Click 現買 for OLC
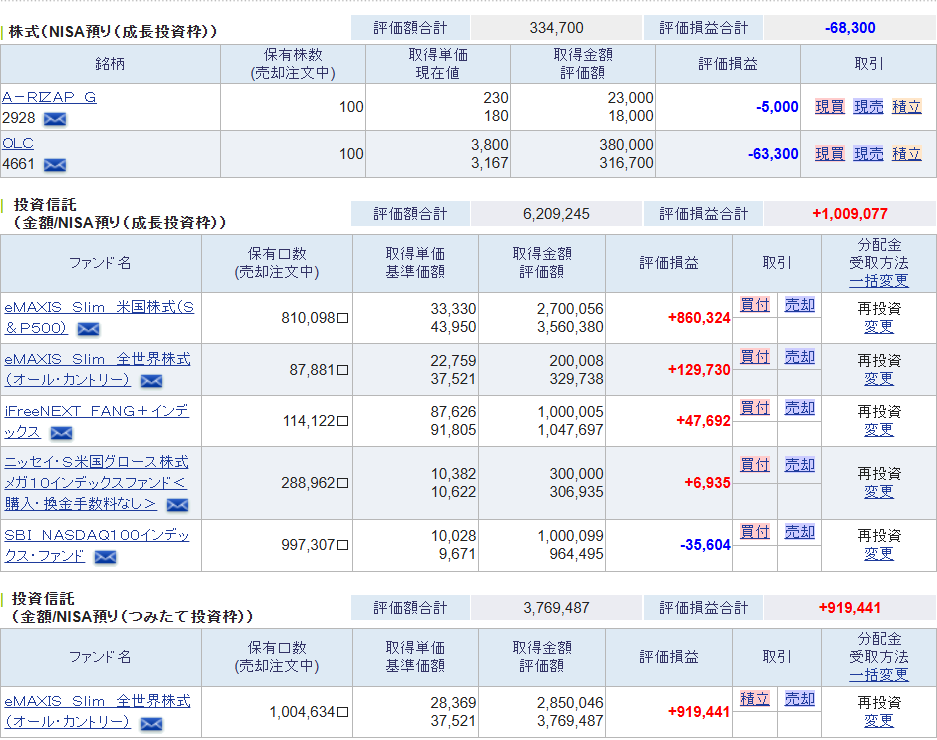The height and width of the screenshot is (740, 937). pos(830,154)
